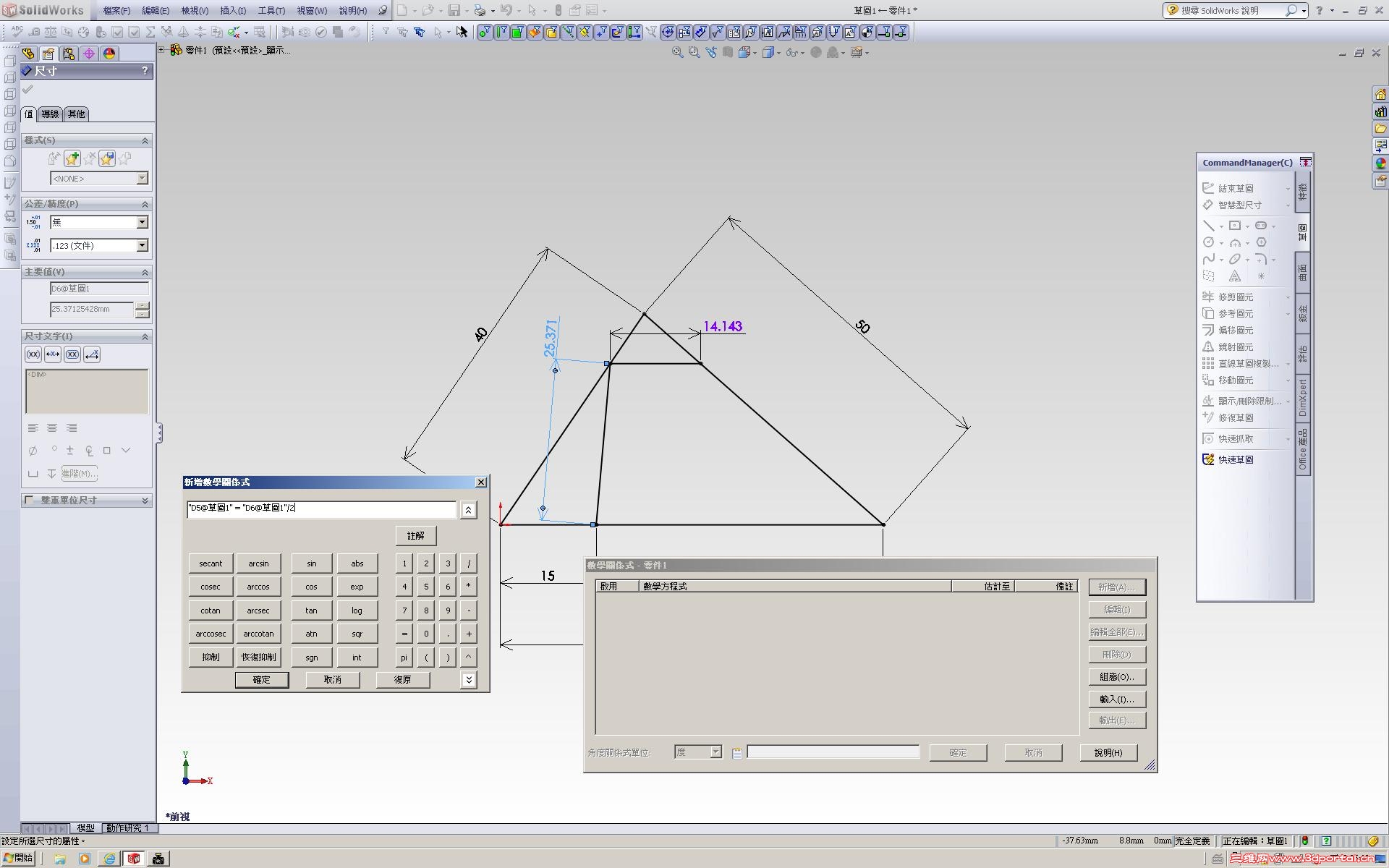Click Confirm (確定) in the add equation dialog
This screenshot has width=1389, height=868.
pos(261,680)
